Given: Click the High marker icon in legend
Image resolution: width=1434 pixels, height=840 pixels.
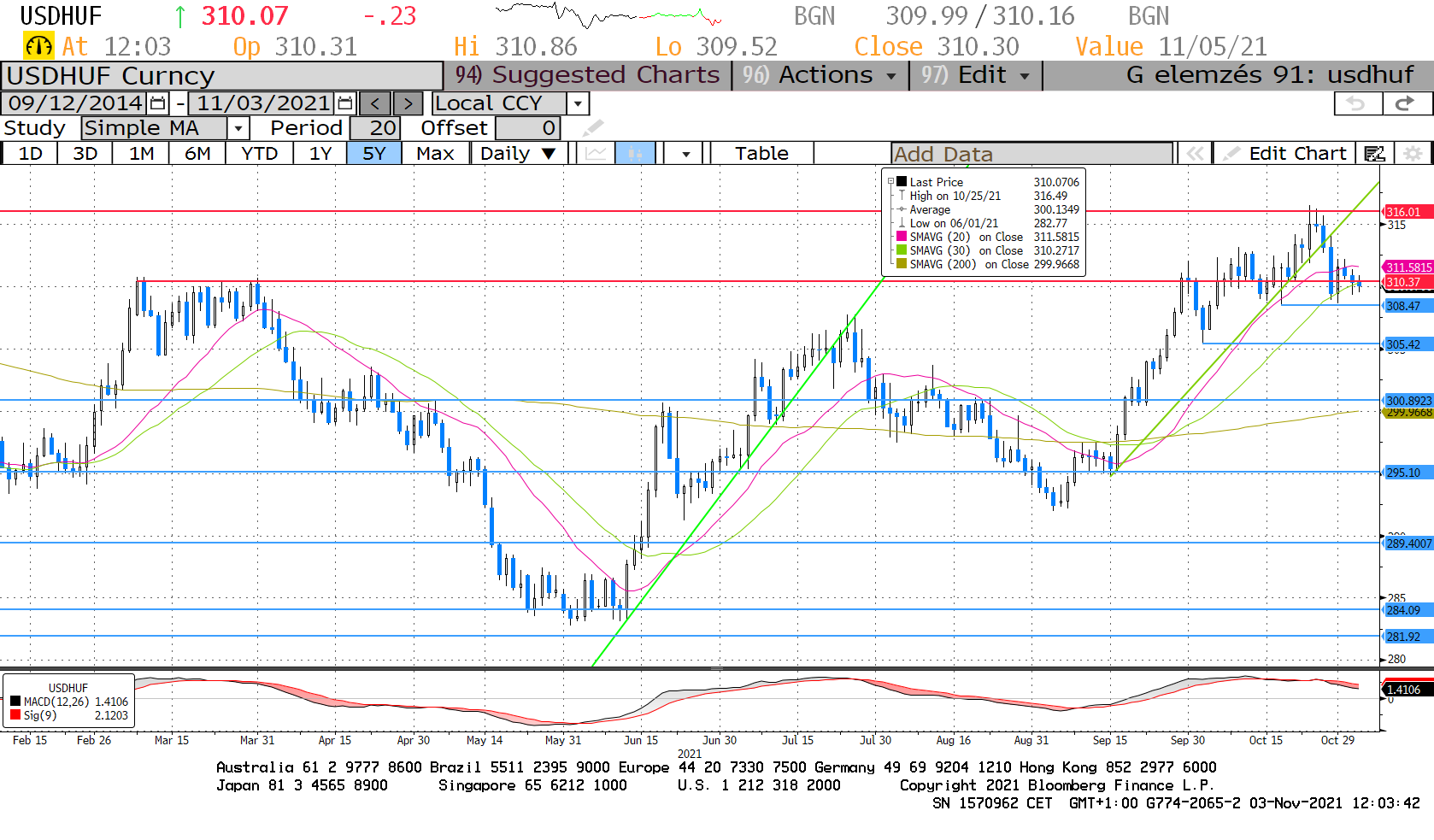Looking at the screenshot, I should [902, 196].
